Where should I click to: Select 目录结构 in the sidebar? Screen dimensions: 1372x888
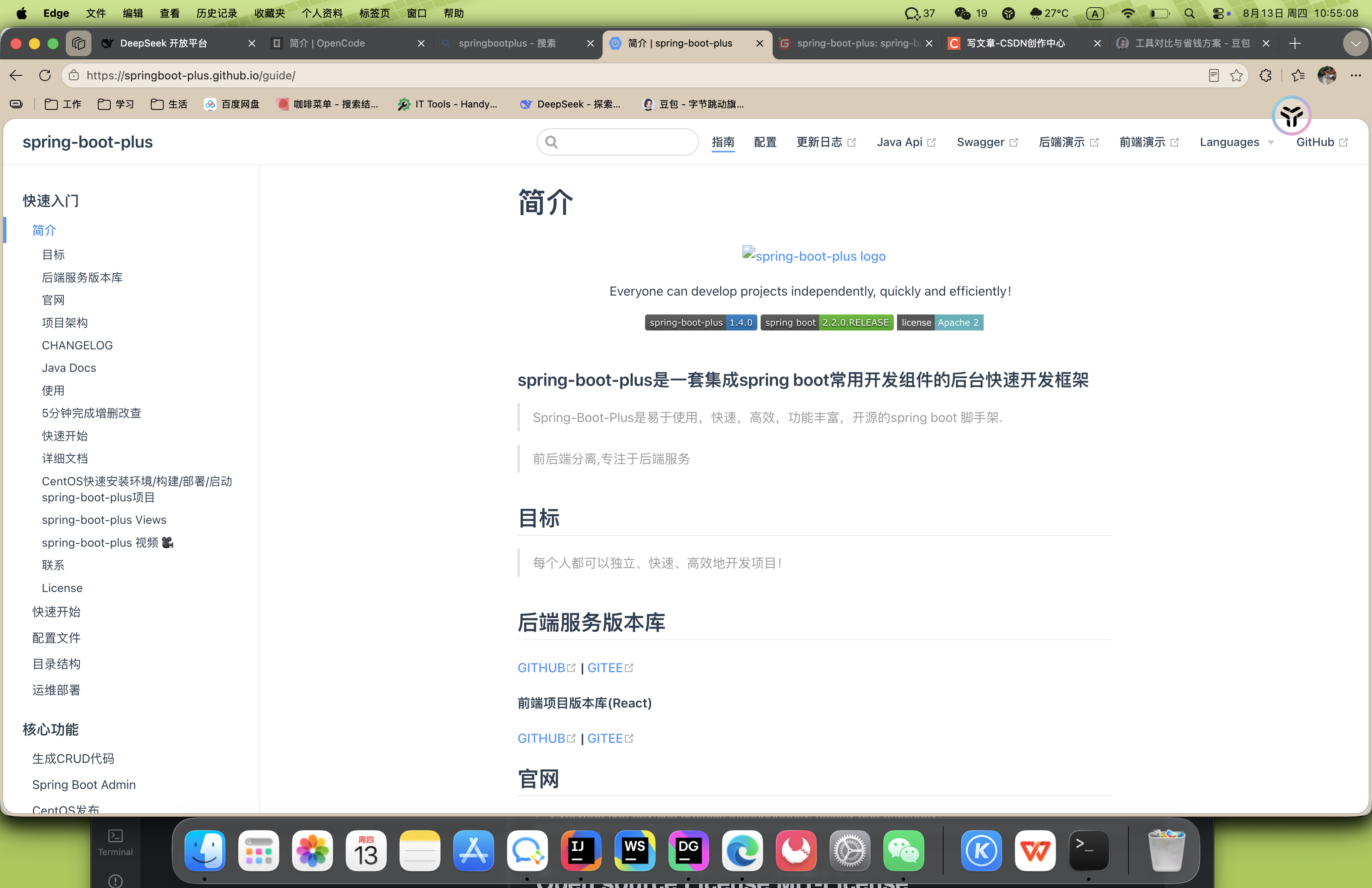pos(57,664)
